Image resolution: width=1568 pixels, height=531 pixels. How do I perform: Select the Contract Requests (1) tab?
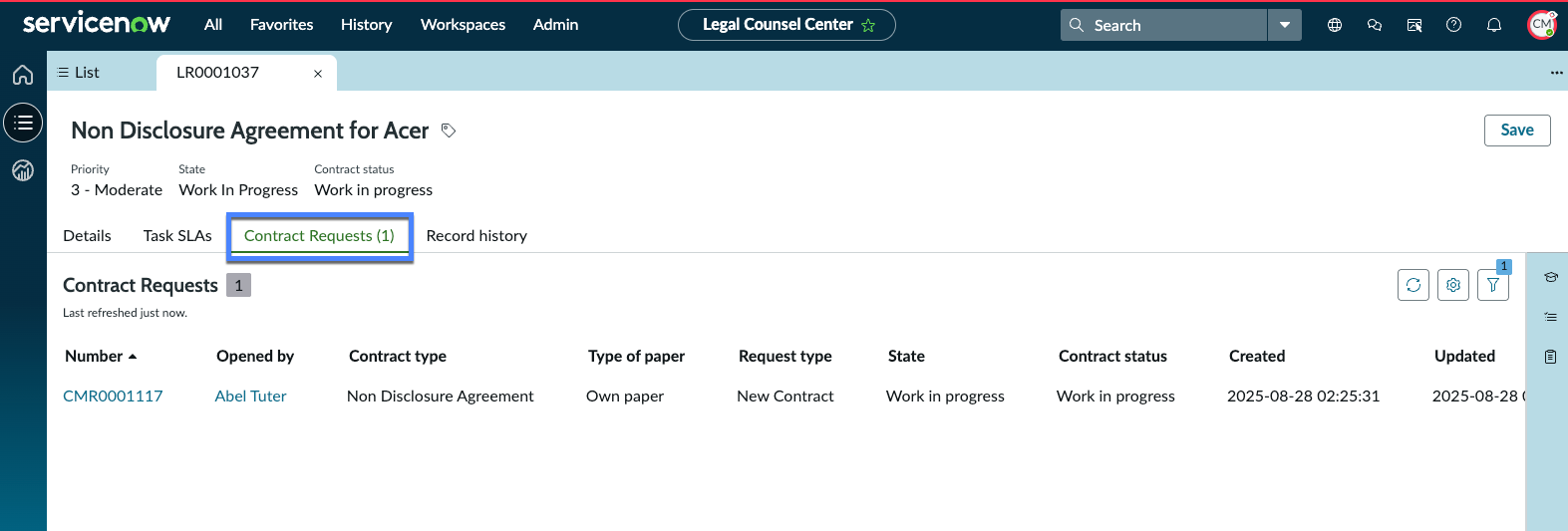319,236
